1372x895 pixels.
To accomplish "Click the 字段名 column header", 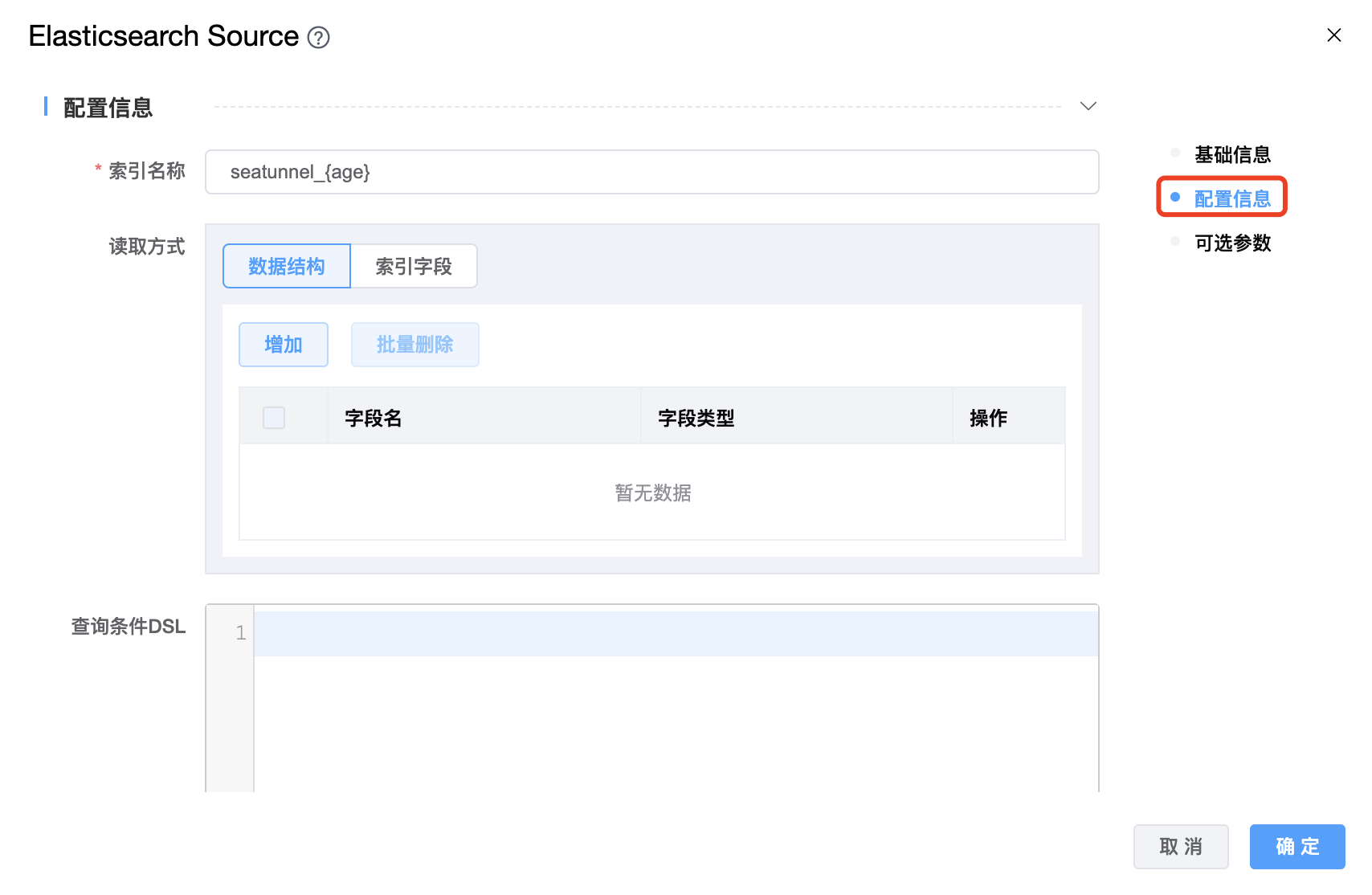I will point(374,418).
